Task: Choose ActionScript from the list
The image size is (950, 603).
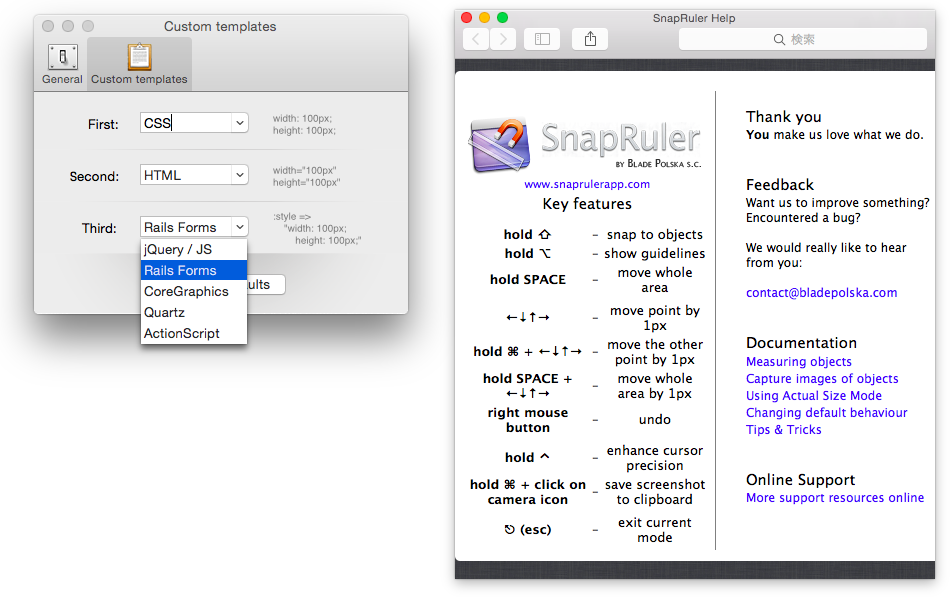Action: tap(194, 333)
